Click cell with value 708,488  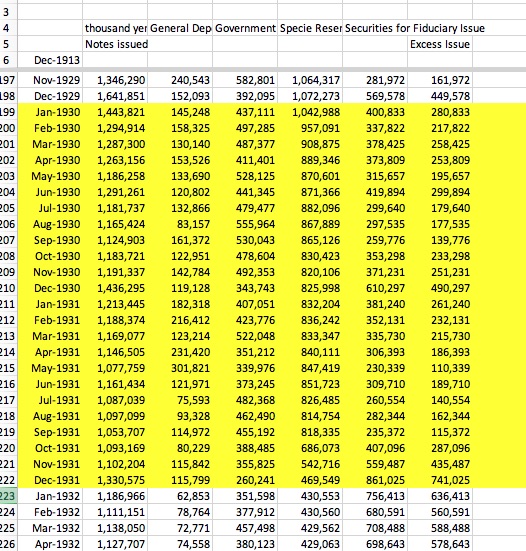tap(375, 528)
